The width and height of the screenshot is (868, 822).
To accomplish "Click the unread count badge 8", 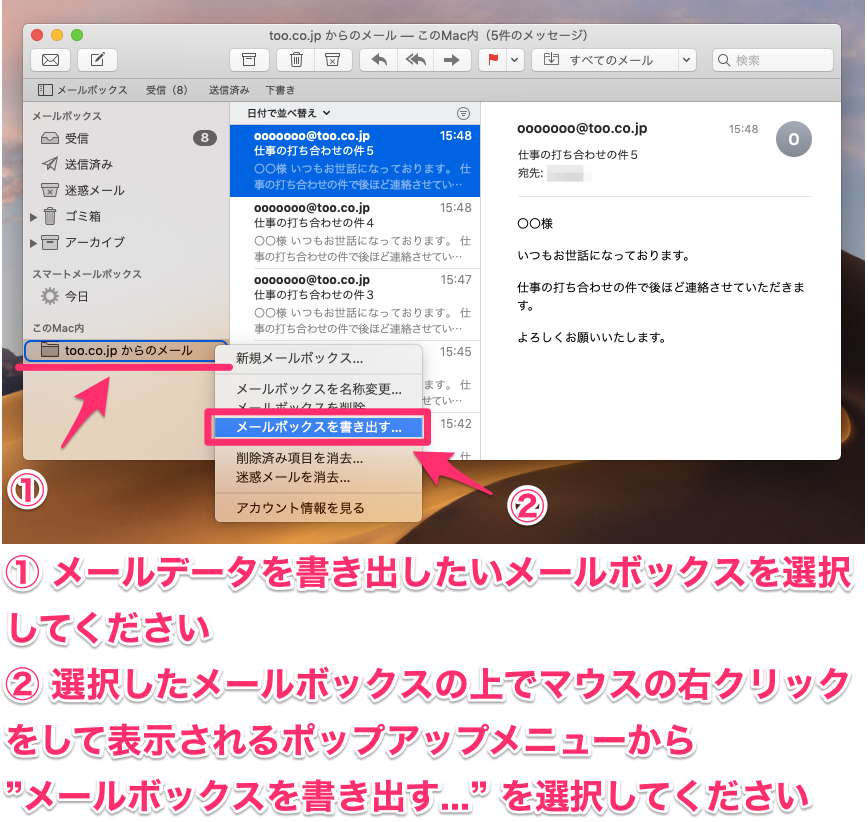I will tap(204, 138).
